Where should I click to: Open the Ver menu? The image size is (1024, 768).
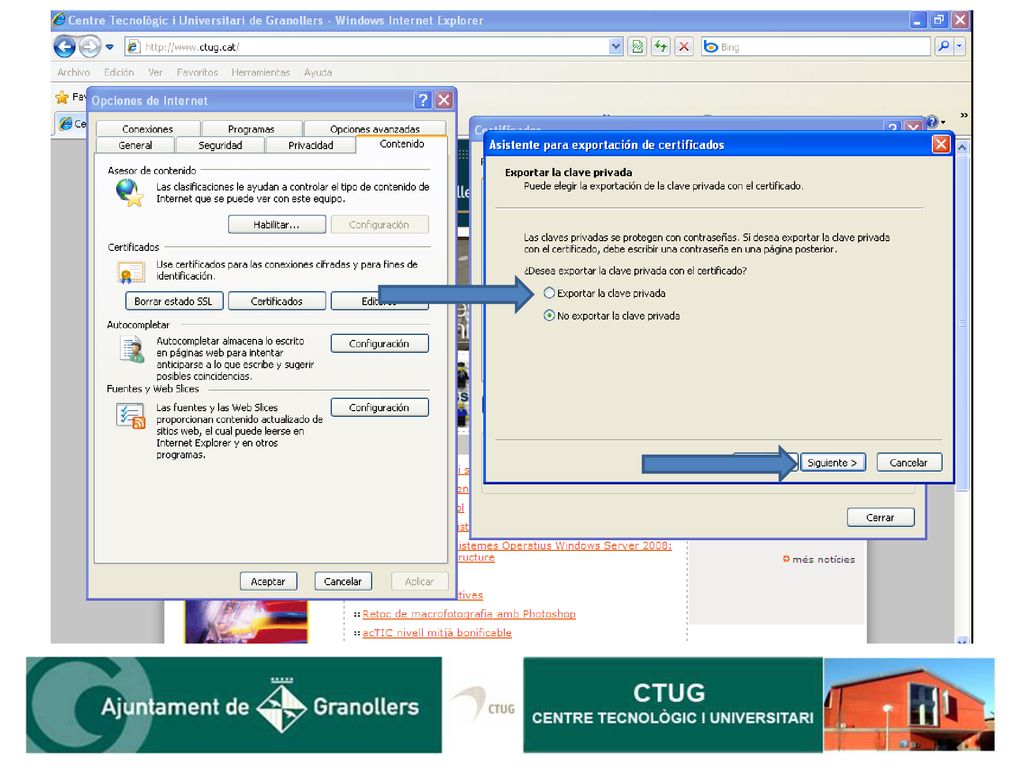click(155, 72)
